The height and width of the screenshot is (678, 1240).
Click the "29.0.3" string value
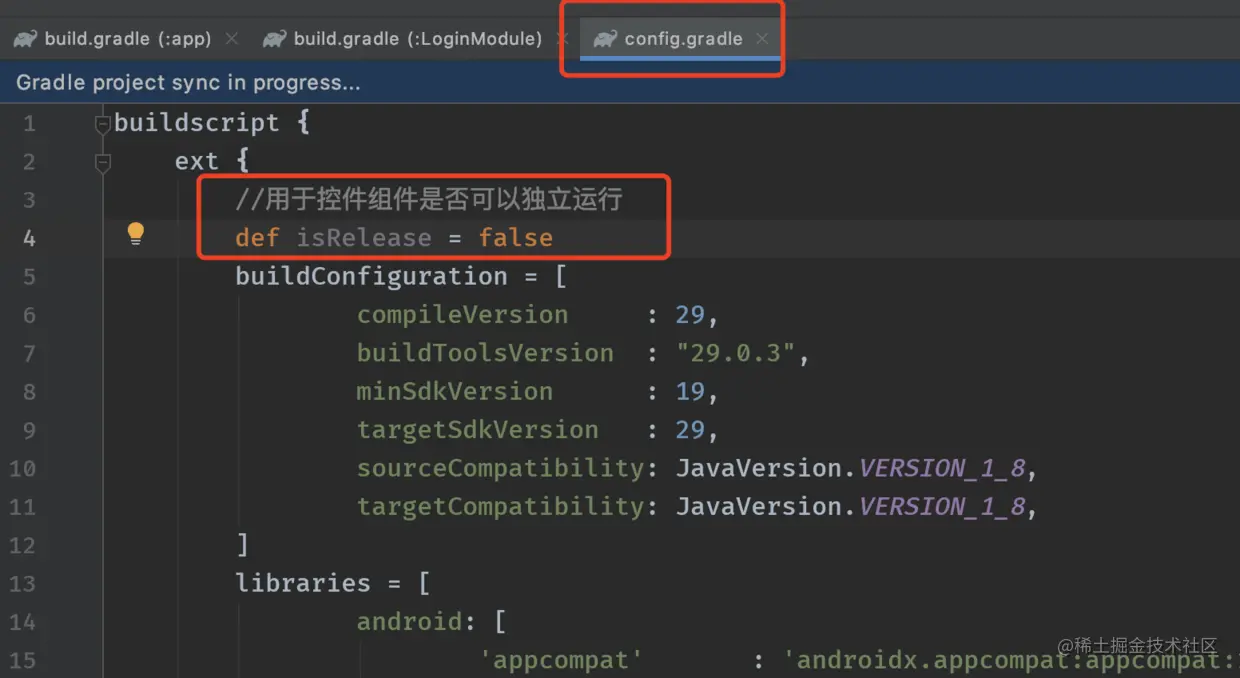point(735,353)
